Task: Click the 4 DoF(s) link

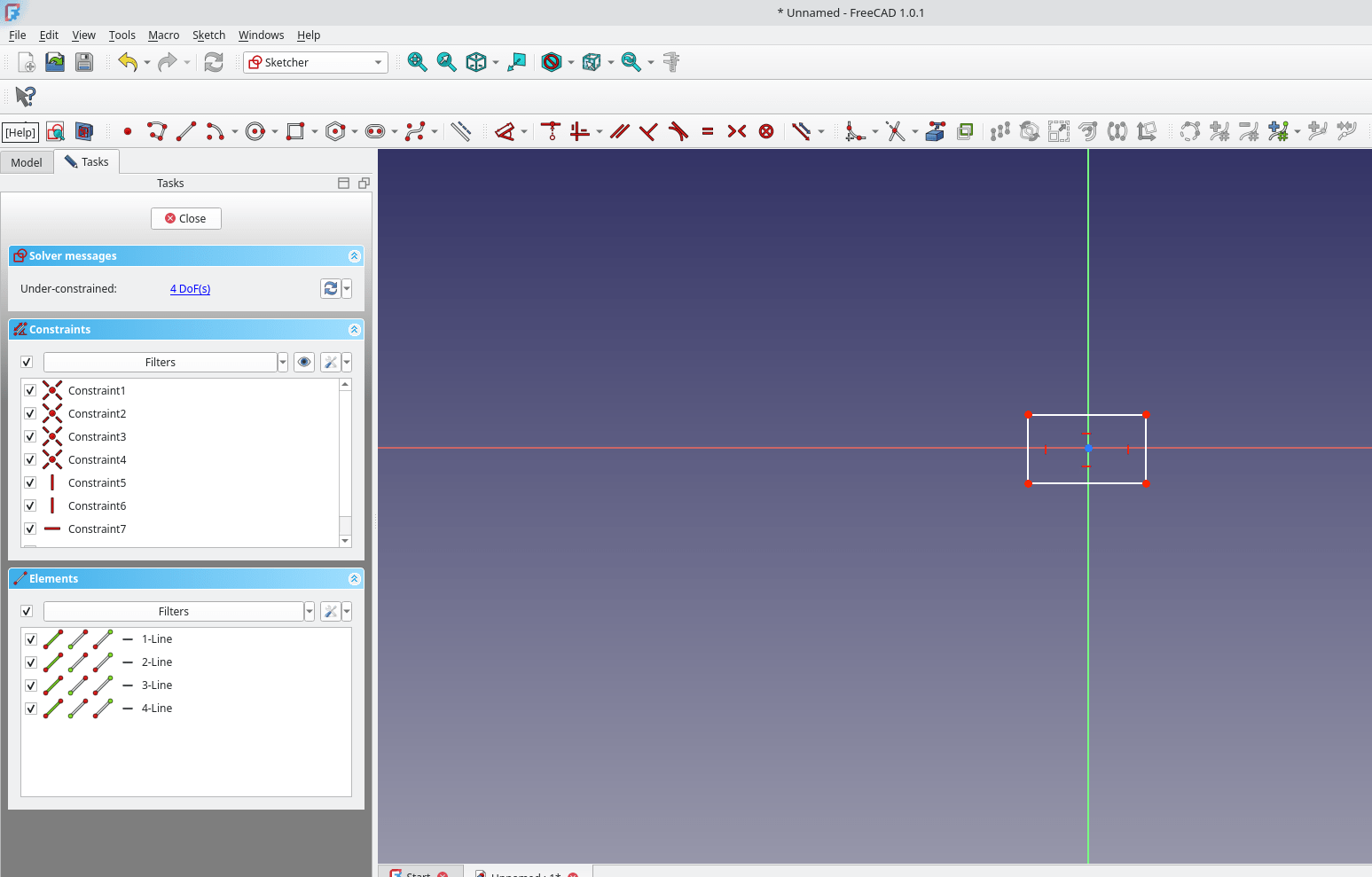Action: (190, 289)
